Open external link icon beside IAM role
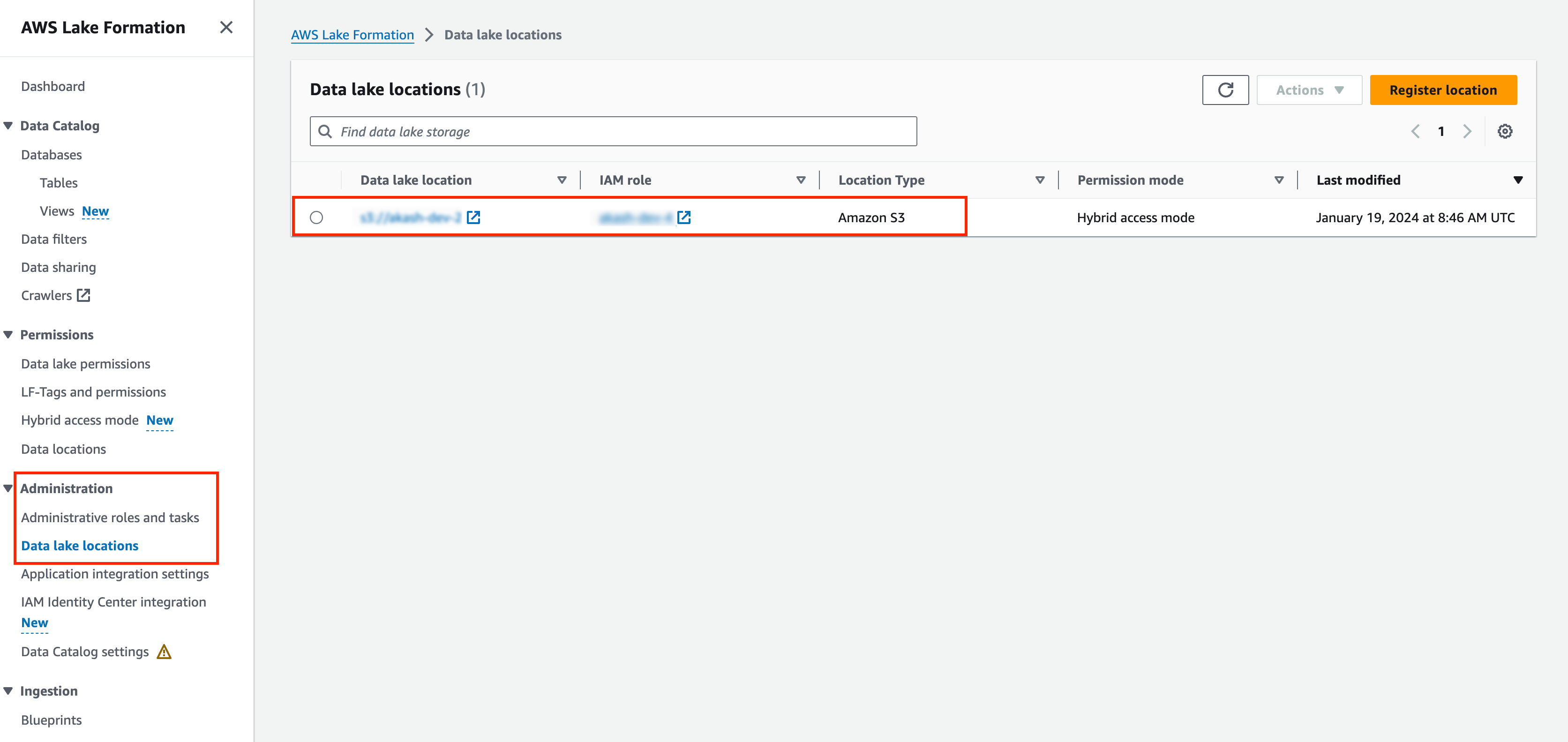Screen dimensions: 1568x742 [x=683, y=217]
